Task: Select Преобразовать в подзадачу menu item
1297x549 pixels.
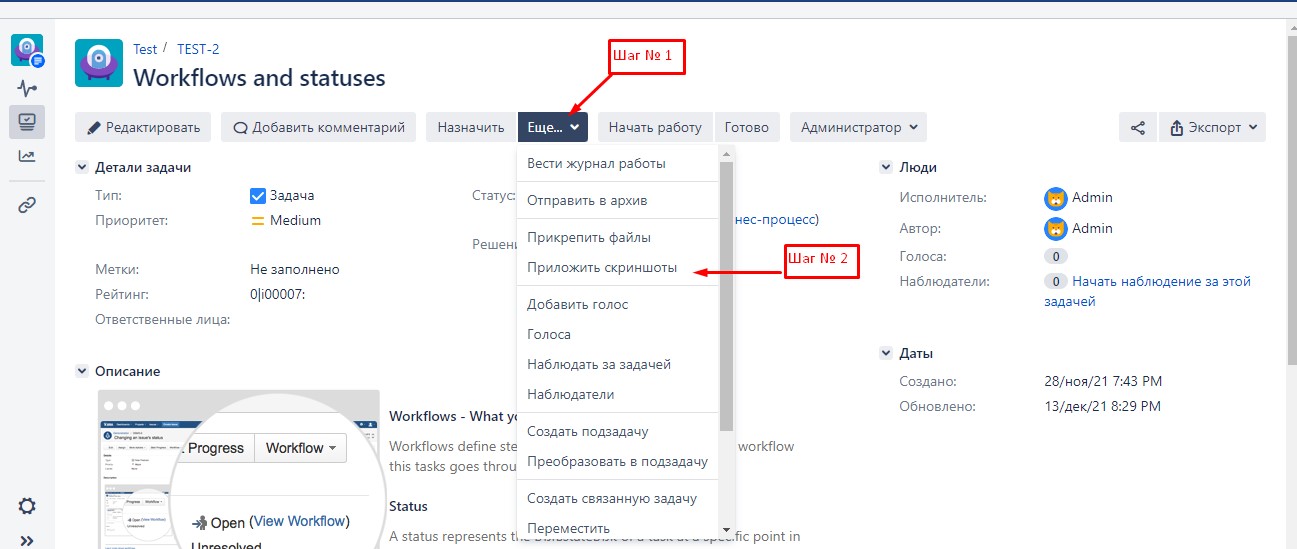Action: click(618, 462)
